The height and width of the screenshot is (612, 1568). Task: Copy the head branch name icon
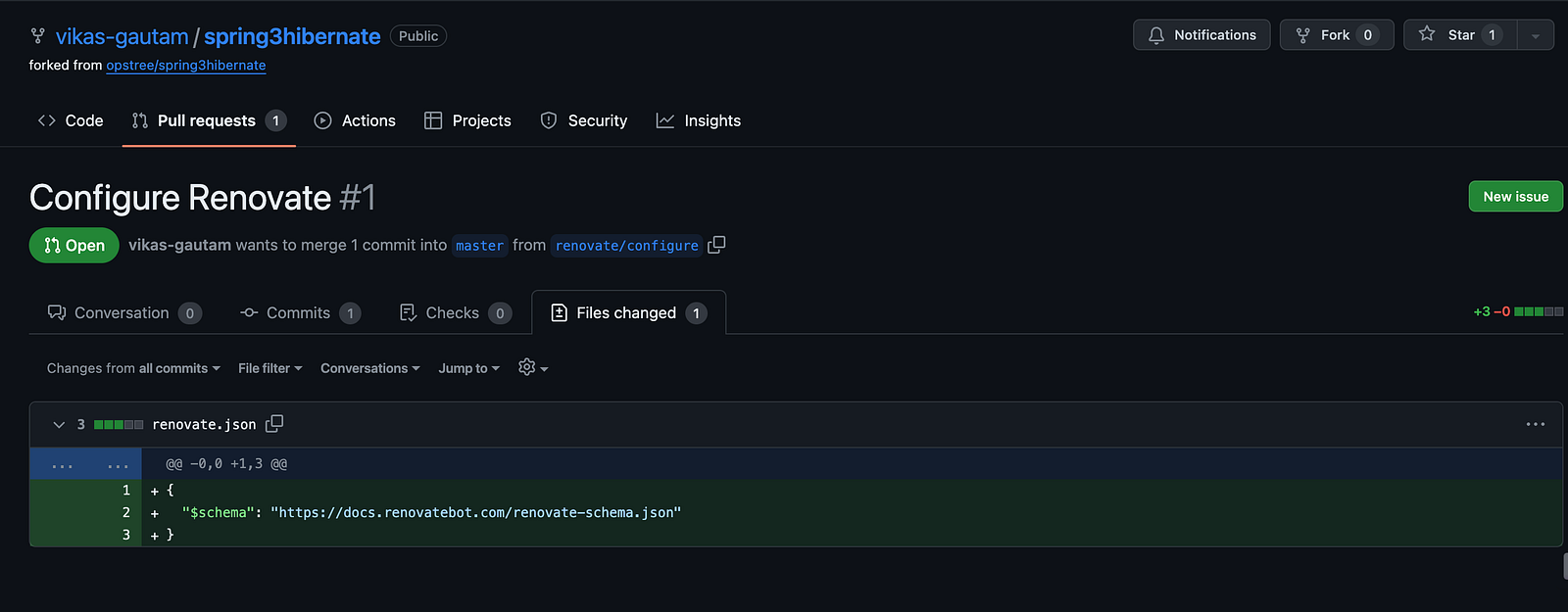point(716,245)
